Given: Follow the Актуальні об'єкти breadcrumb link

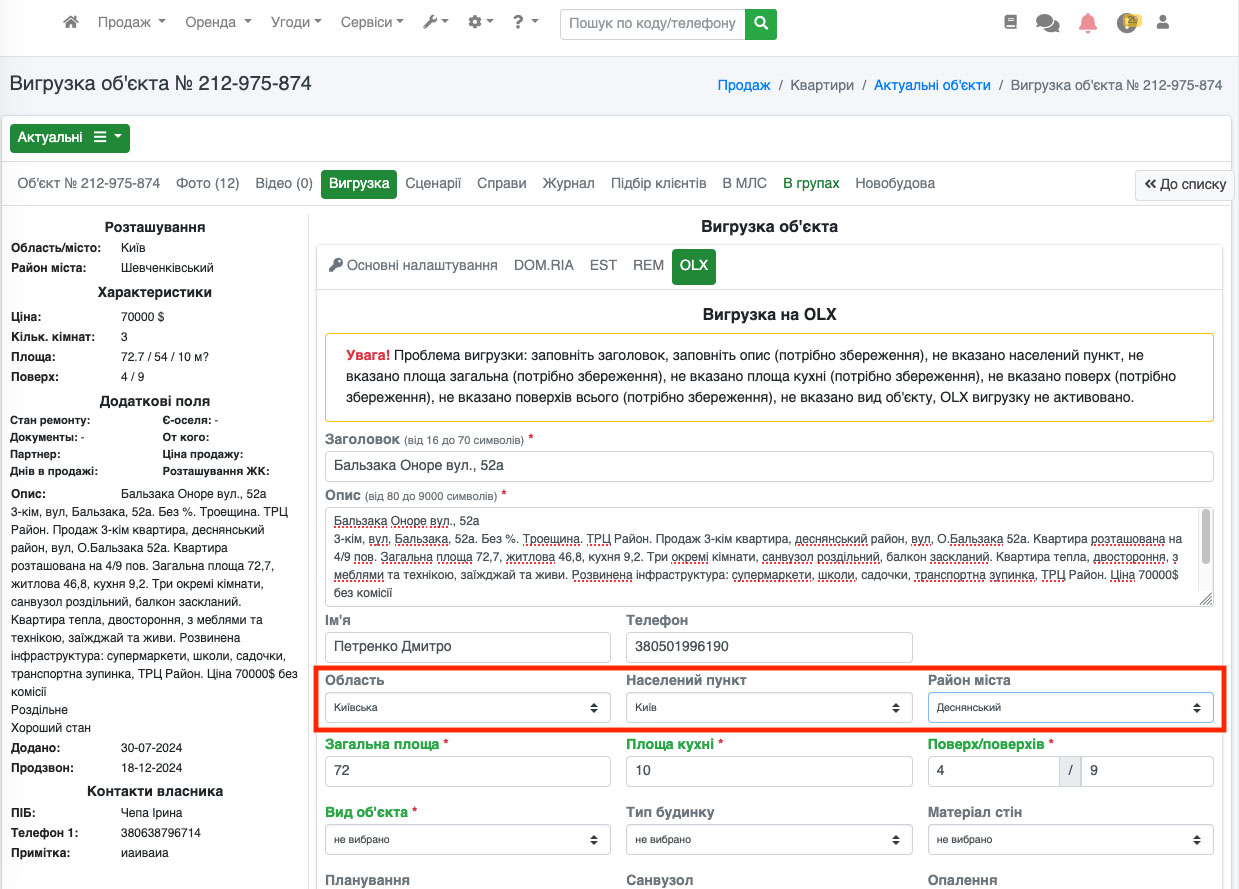Looking at the screenshot, I should click(x=932, y=86).
